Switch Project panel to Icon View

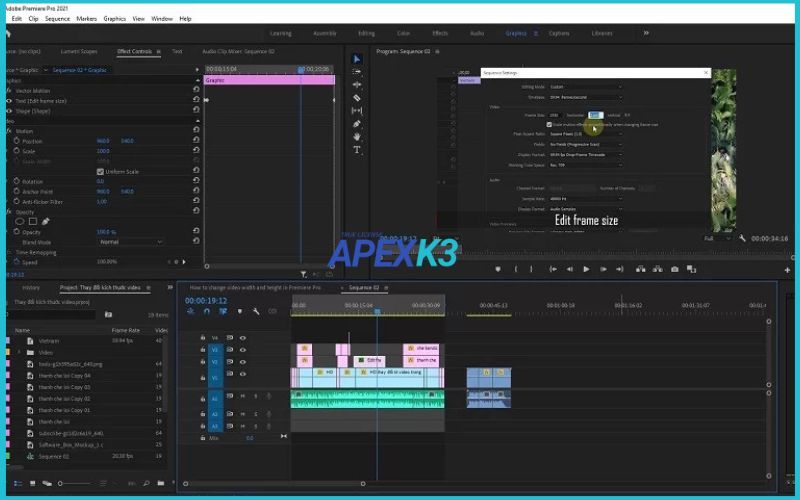pos(32,483)
